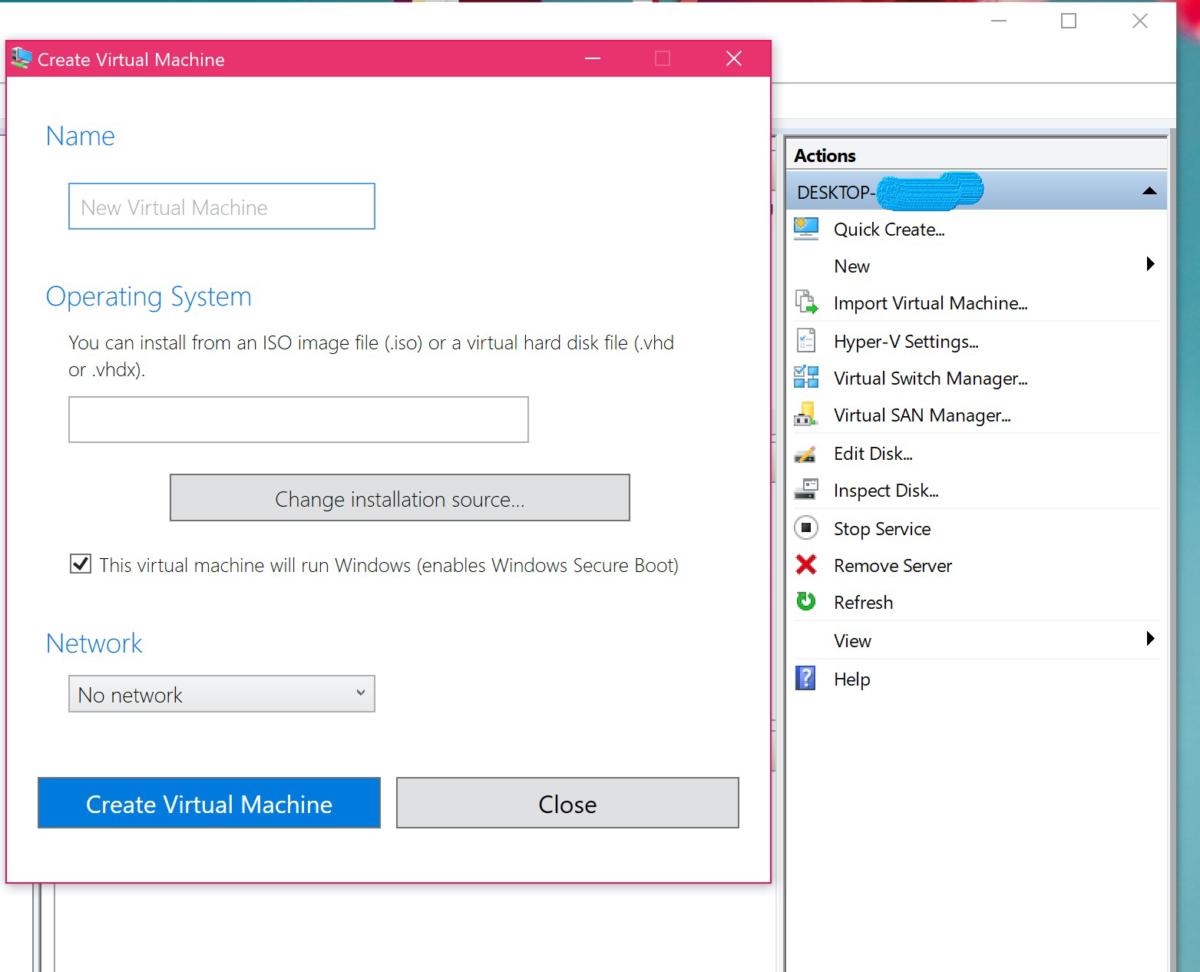Click the Stop Service square icon
This screenshot has width=1200, height=972.
806,528
